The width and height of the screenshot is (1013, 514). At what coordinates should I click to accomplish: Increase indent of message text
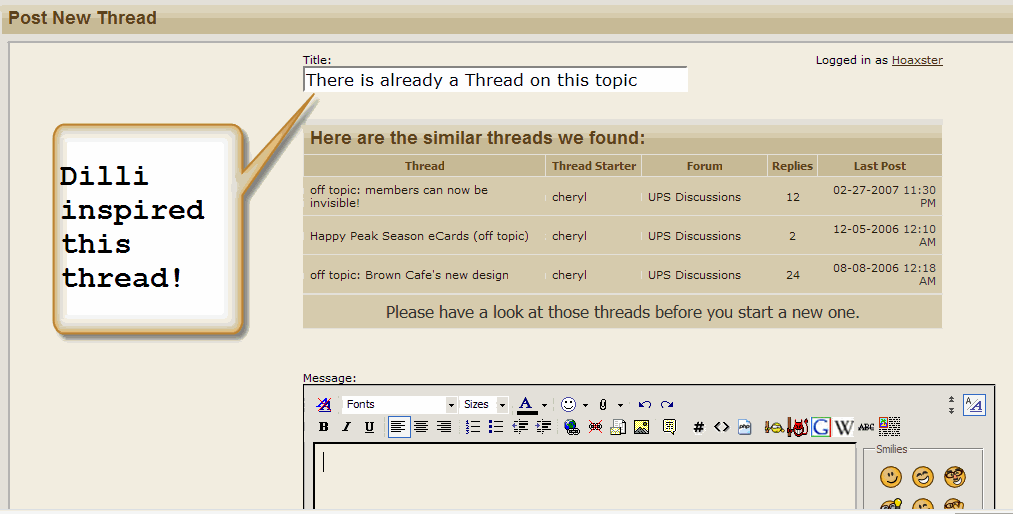coord(543,427)
